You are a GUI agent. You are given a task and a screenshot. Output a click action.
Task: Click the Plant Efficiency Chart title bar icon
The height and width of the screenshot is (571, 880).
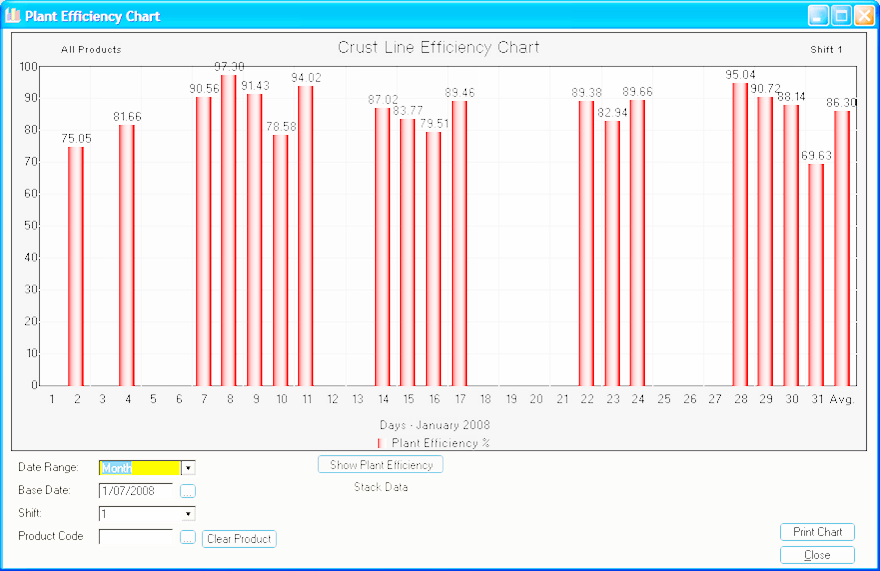[x=12, y=15]
